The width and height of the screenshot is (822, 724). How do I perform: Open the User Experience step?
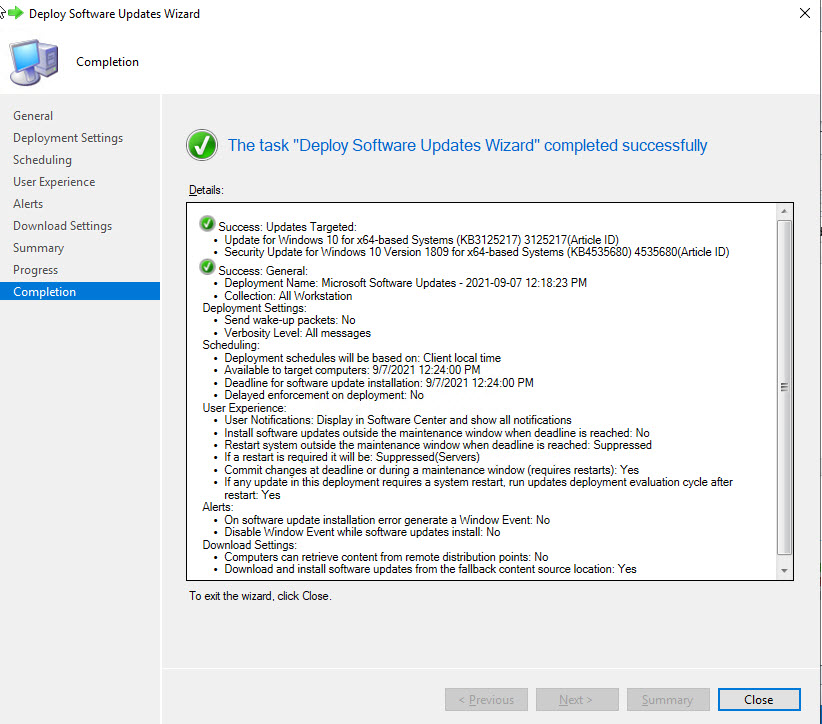coord(54,182)
